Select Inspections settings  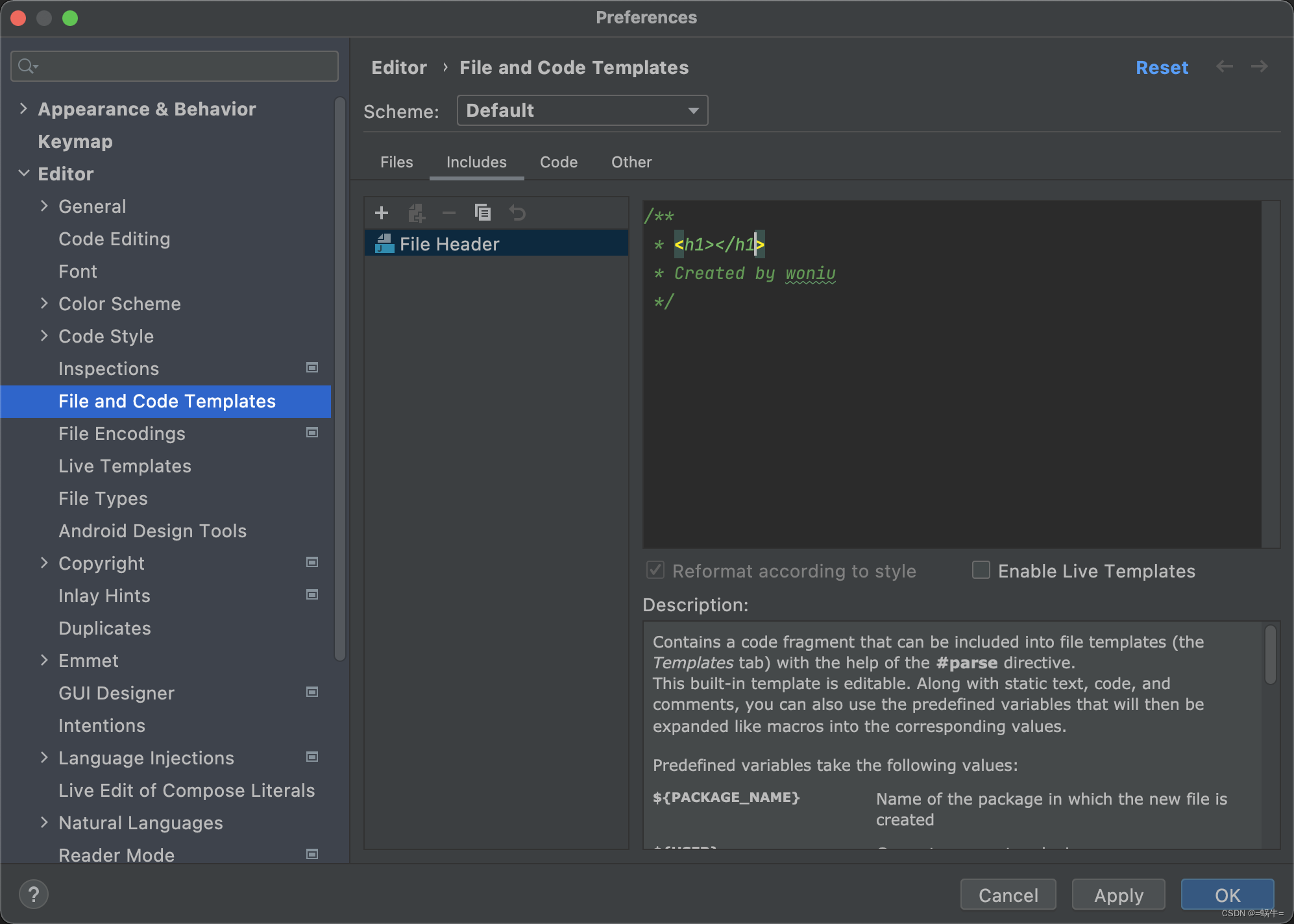pyautogui.click(x=108, y=369)
